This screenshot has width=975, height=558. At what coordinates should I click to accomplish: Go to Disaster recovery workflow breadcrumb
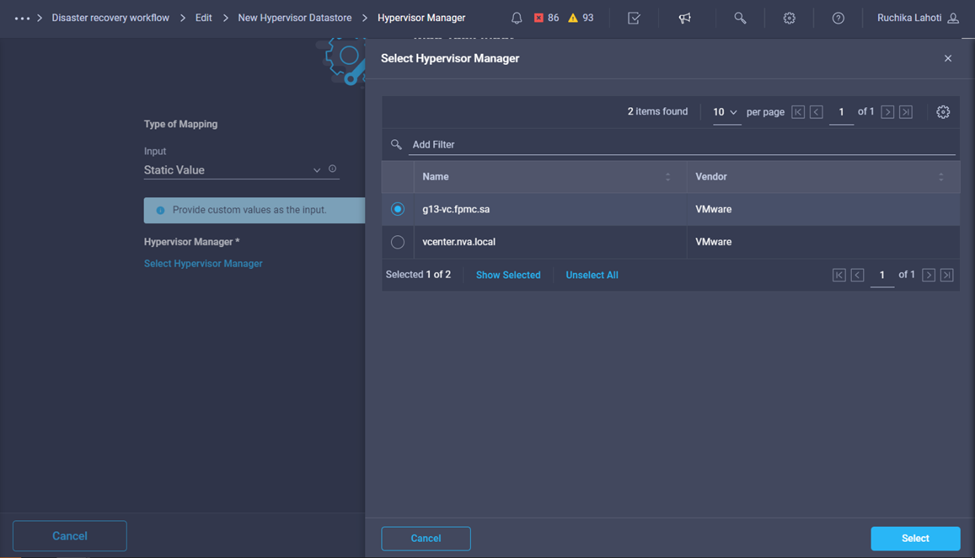pos(110,18)
